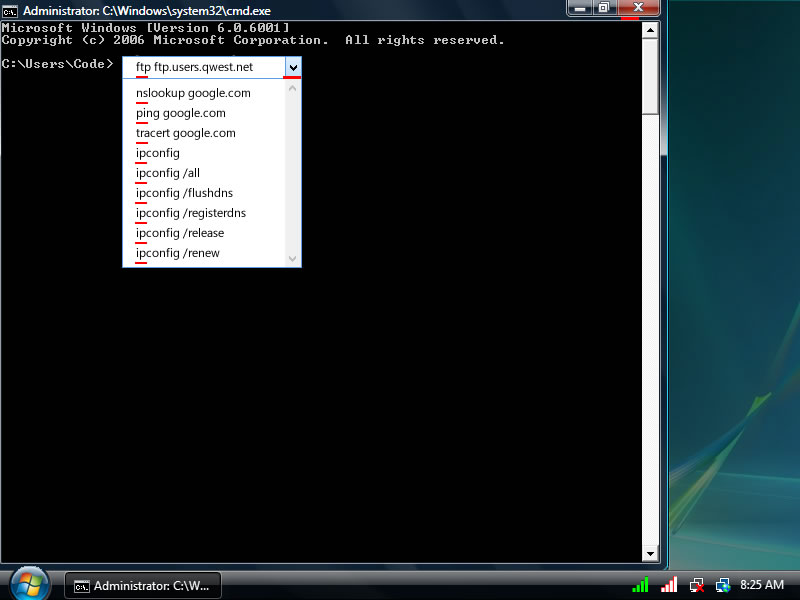This screenshot has height=600, width=800.
Task: Select 'ipconfig /renew' in the list
Action: click(178, 253)
